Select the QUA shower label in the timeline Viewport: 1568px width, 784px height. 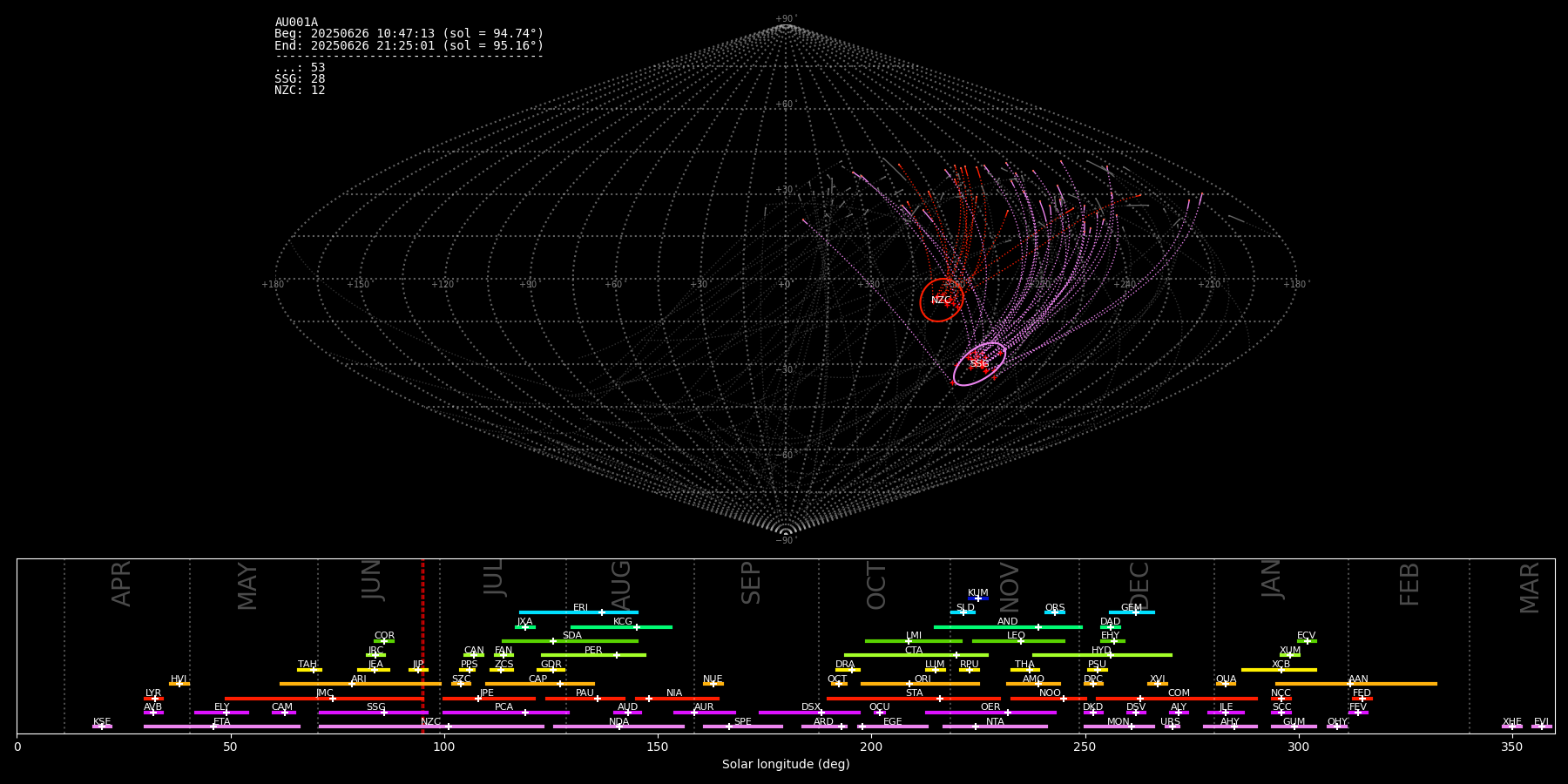(1226, 679)
